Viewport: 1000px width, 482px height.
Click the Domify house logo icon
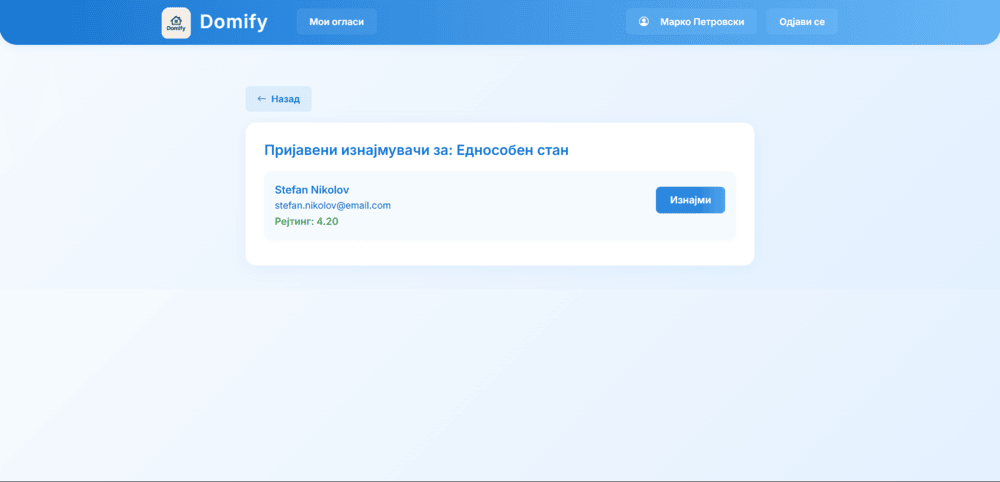click(x=176, y=19)
